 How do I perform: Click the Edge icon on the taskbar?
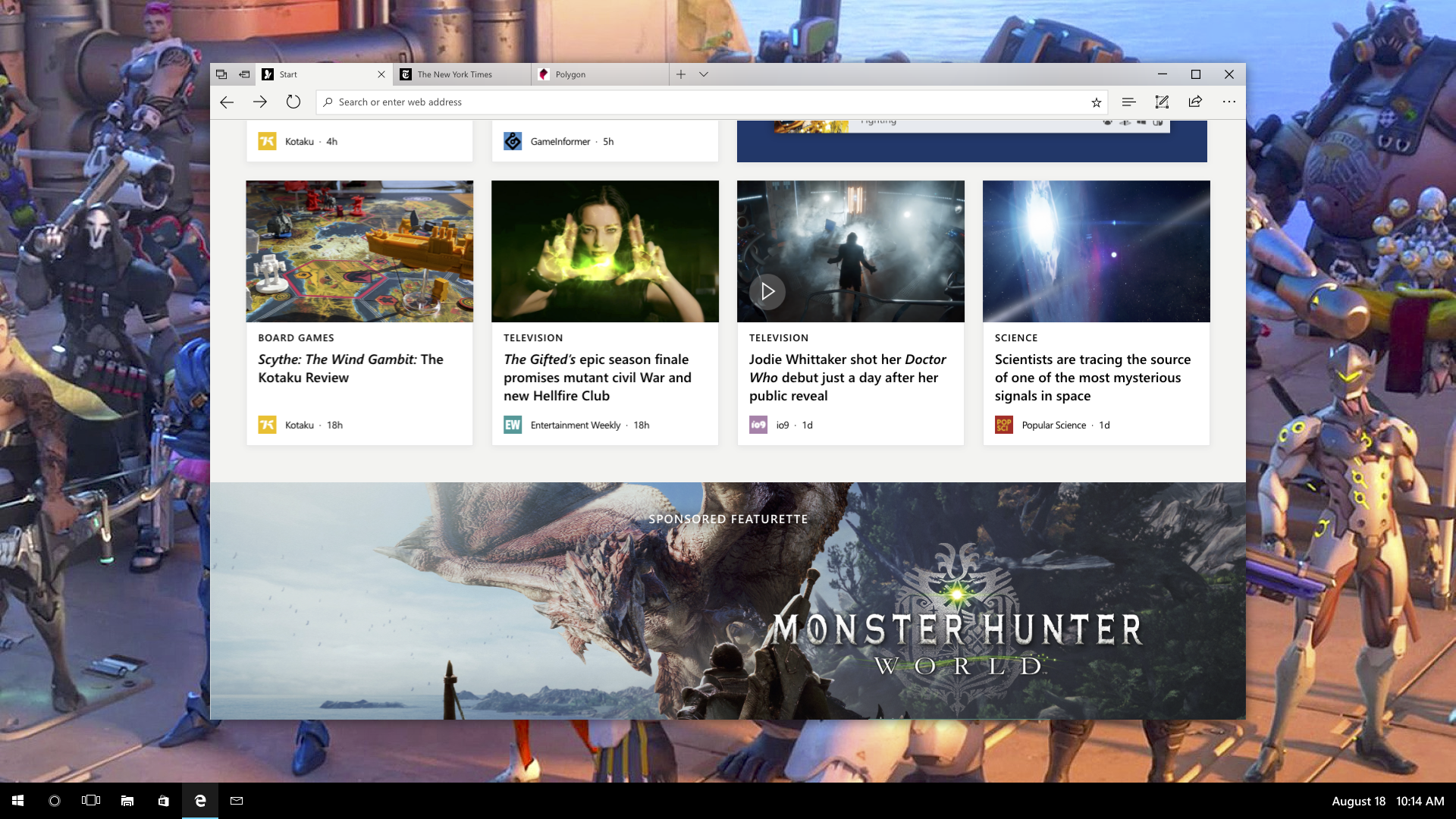point(200,801)
